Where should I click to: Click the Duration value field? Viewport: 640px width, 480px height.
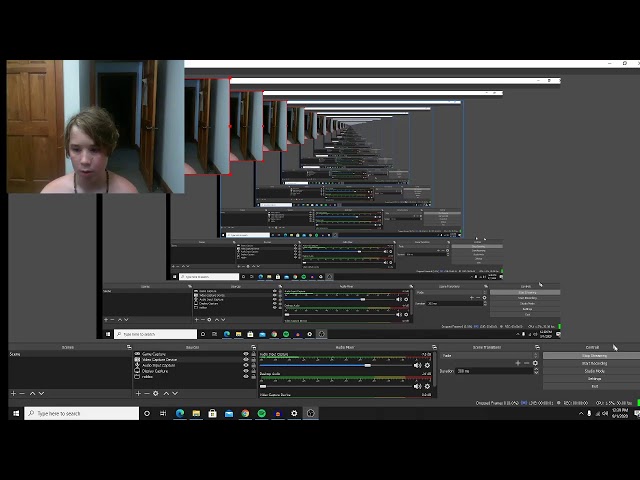[x=494, y=371]
